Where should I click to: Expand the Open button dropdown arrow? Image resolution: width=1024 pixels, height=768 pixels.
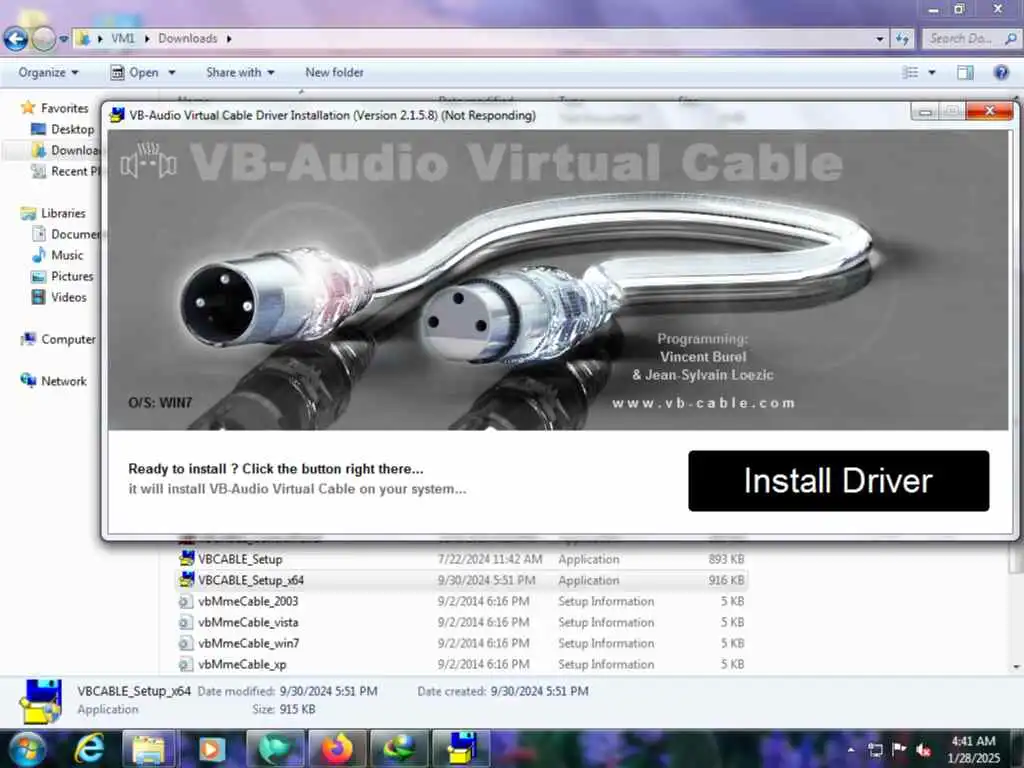(172, 72)
